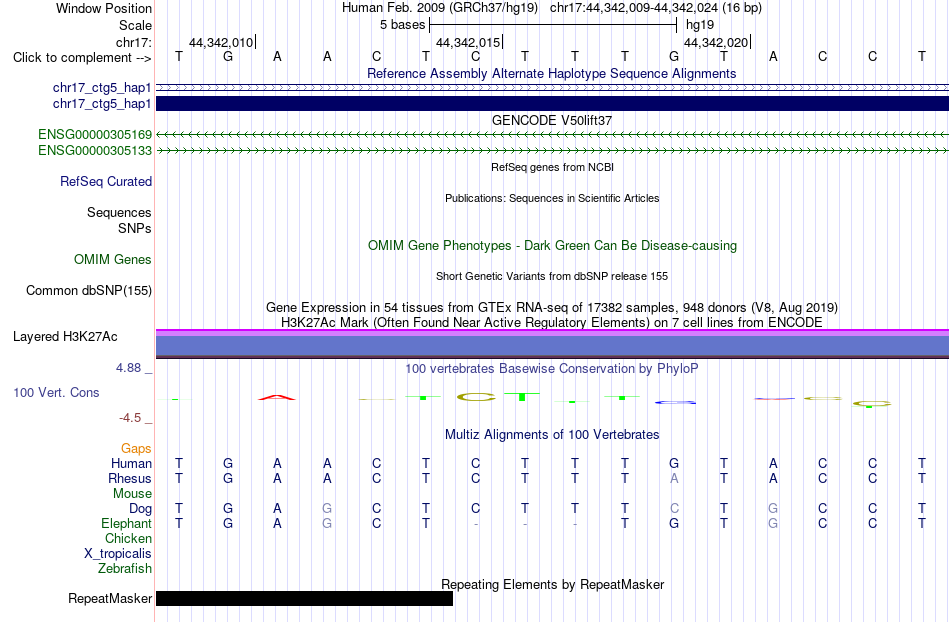The height and width of the screenshot is (622, 950).
Task: Click the Window Position header label
Action: coord(104,8)
